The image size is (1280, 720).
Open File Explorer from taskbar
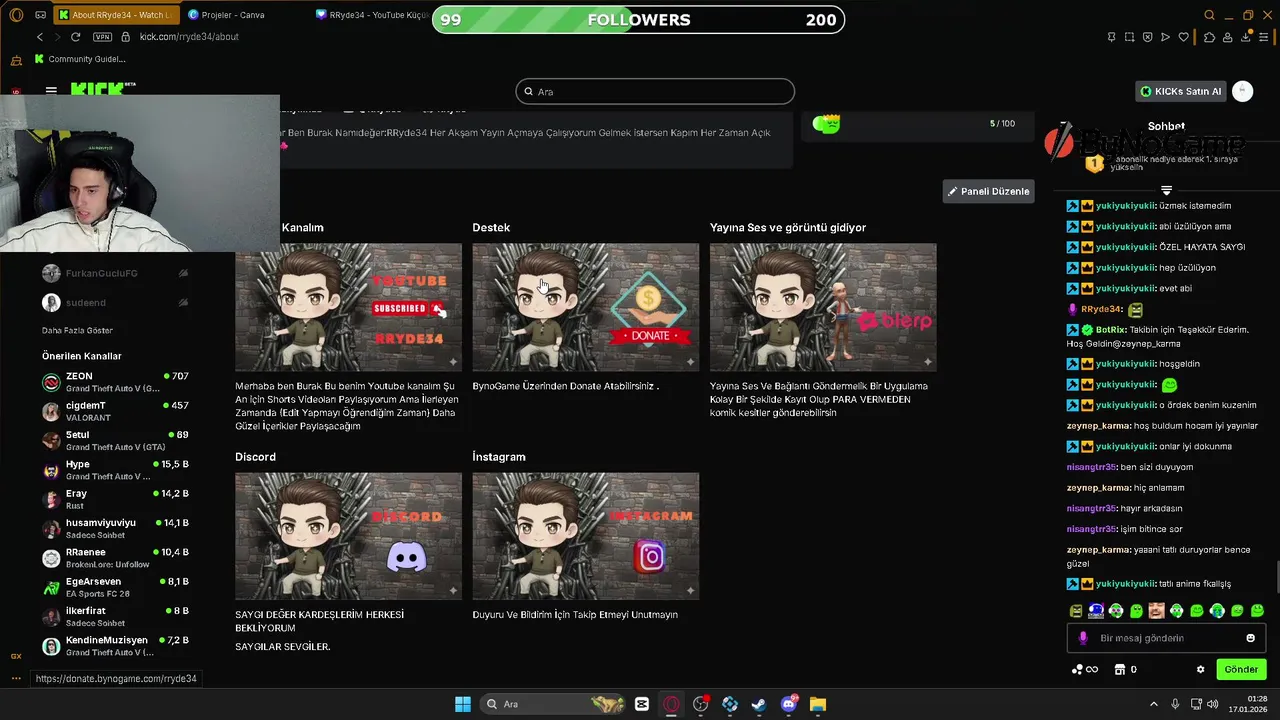coord(818,704)
